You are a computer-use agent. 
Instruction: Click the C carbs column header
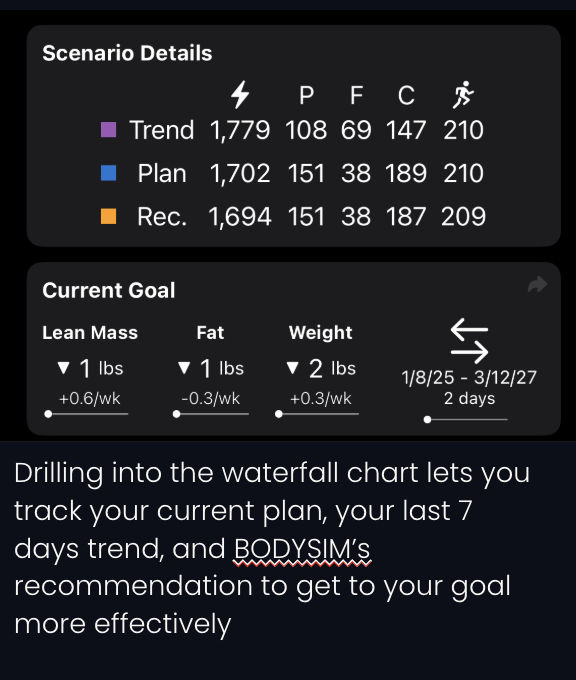406,95
